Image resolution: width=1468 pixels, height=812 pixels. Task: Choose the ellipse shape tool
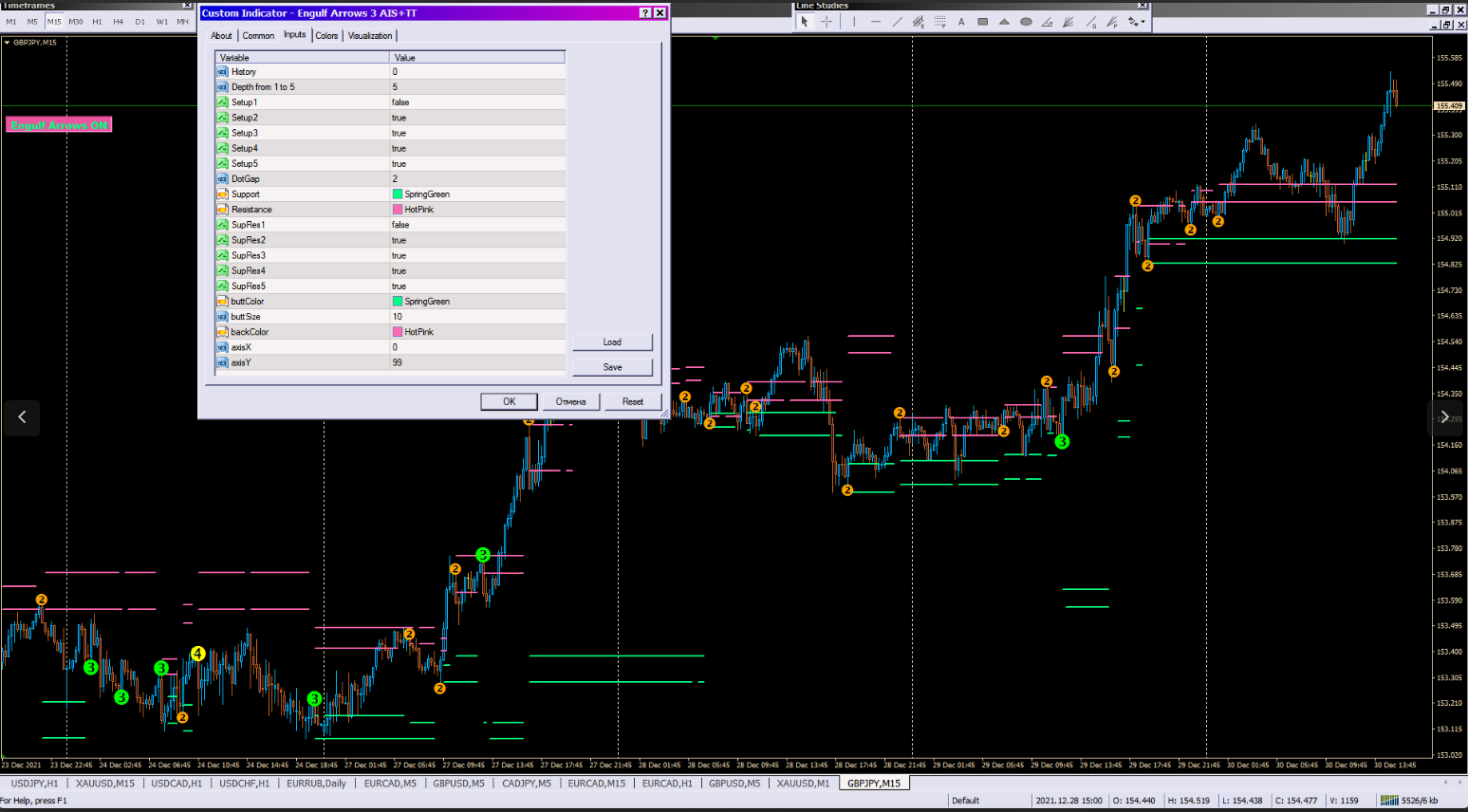point(1026,22)
